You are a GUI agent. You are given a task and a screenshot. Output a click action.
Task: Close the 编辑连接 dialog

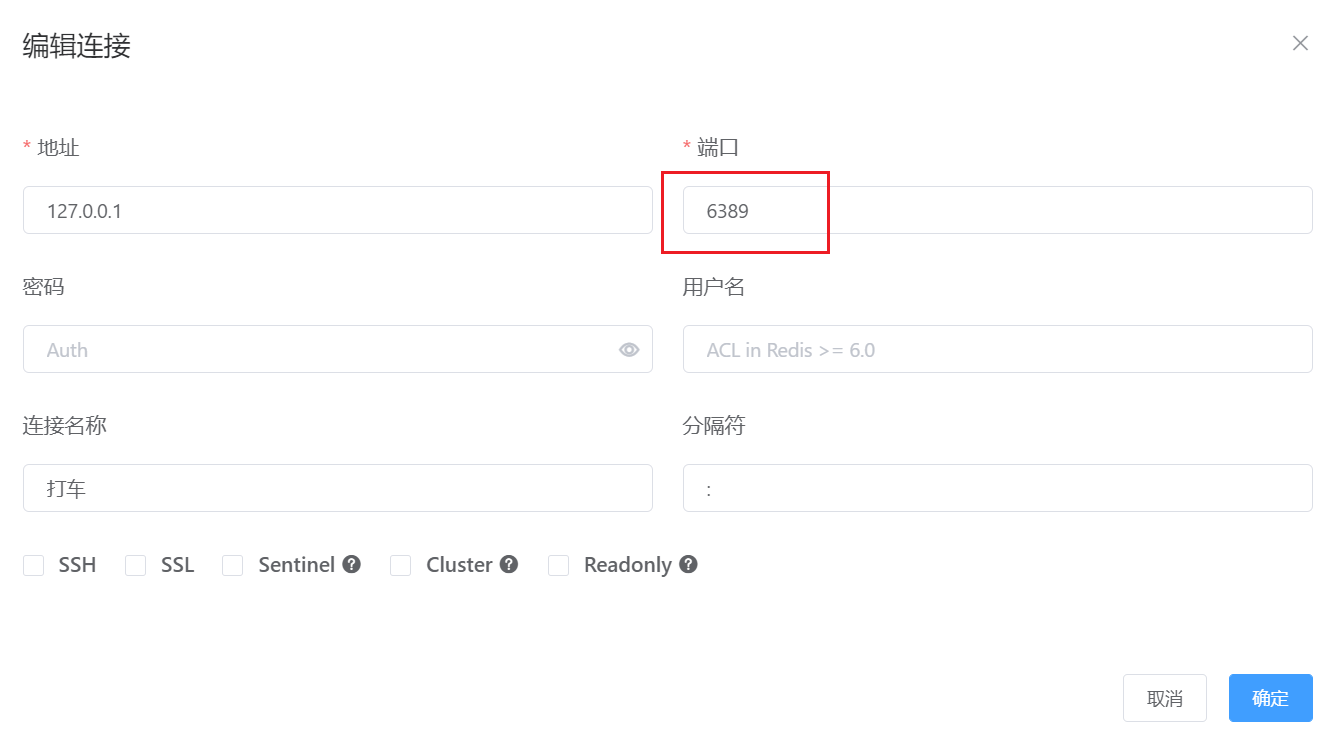click(x=1300, y=43)
